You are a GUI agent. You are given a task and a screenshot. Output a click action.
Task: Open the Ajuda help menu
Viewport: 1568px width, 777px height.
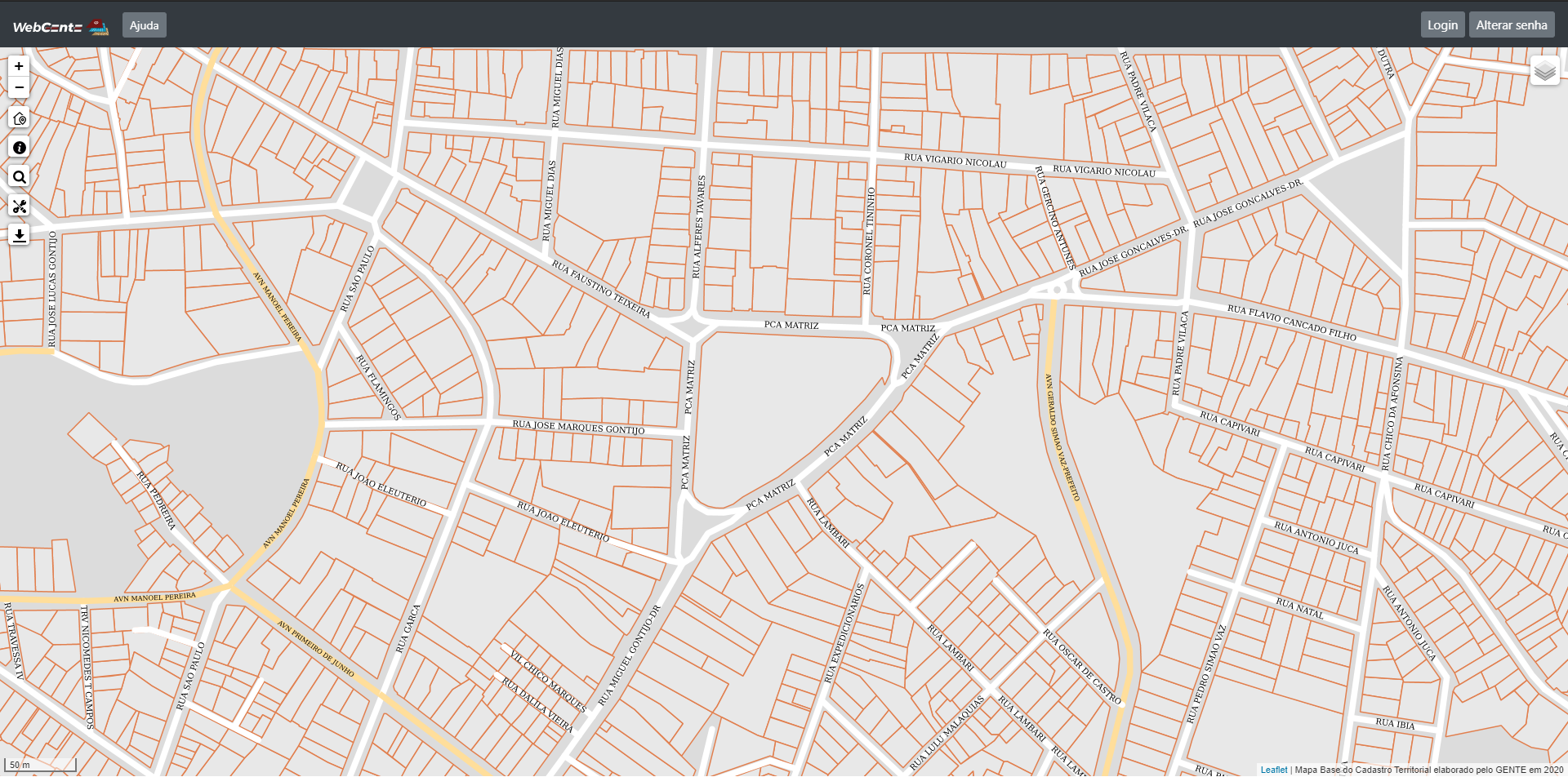pyautogui.click(x=145, y=25)
